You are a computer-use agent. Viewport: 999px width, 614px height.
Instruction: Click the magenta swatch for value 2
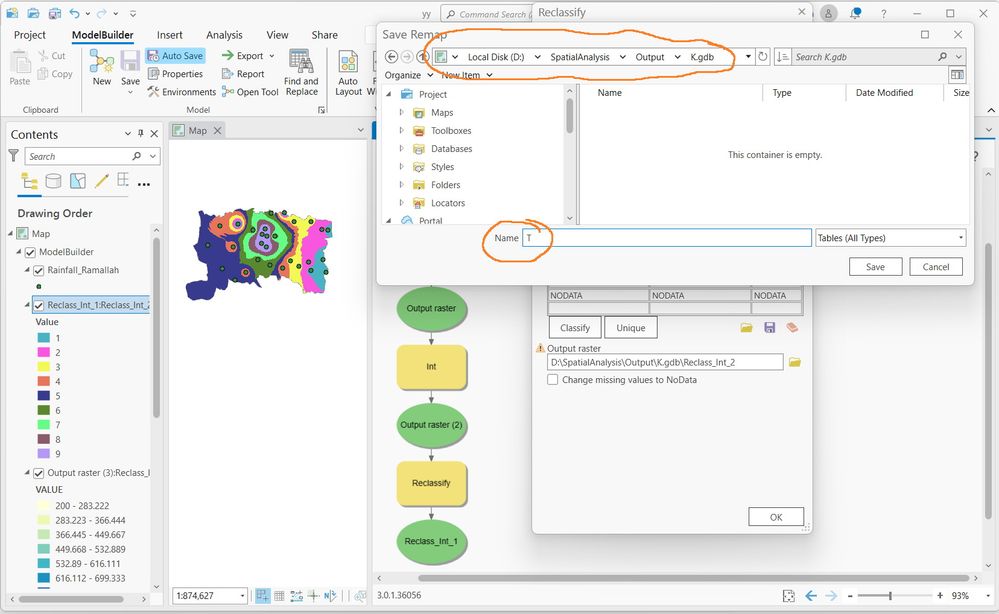click(43, 352)
